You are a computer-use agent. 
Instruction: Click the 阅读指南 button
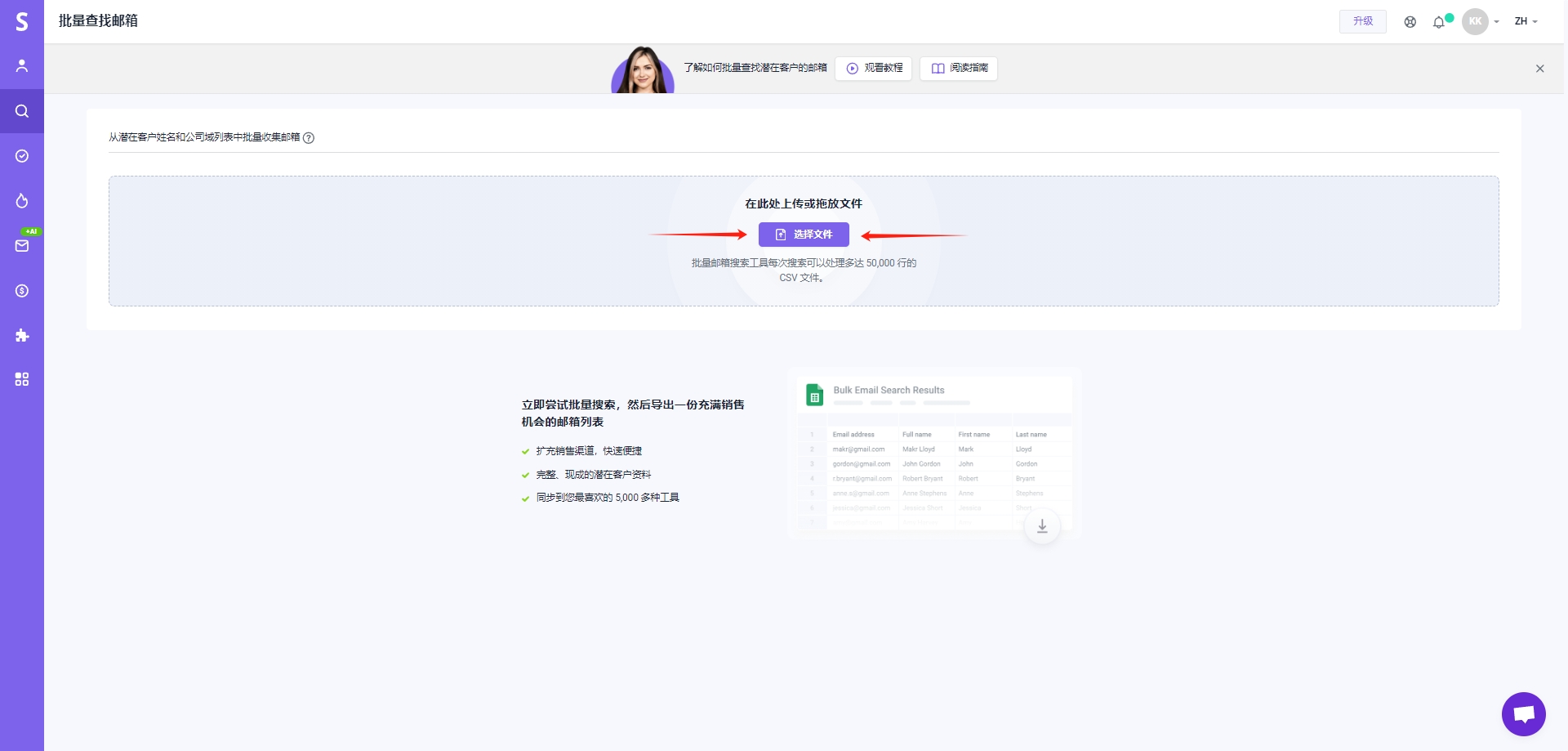tap(959, 68)
